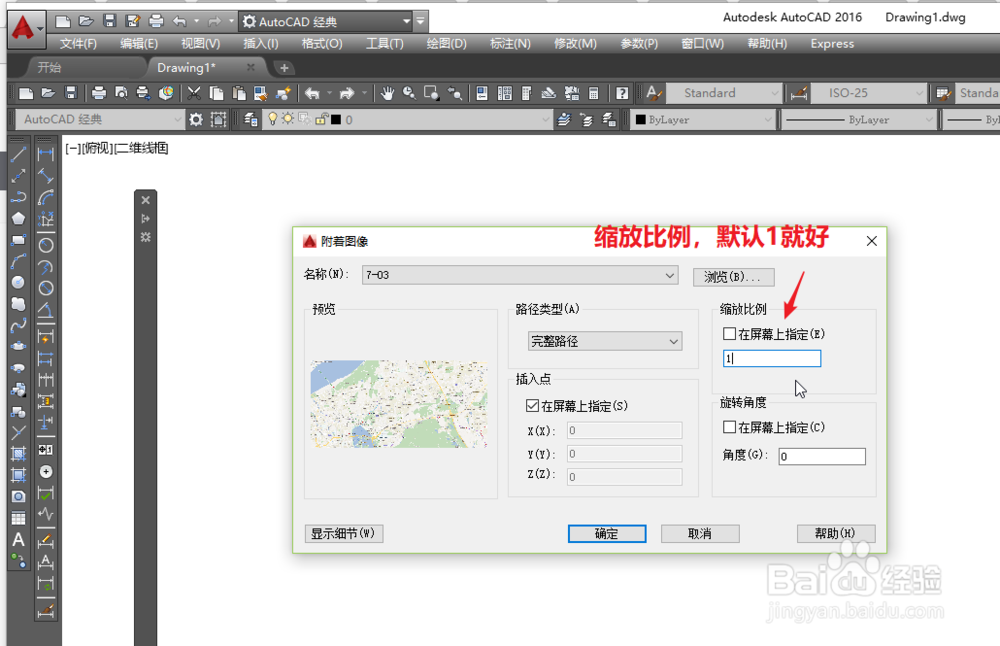1000x646 pixels.
Task: Click the rotation angle input field
Action: pyautogui.click(x=821, y=456)
